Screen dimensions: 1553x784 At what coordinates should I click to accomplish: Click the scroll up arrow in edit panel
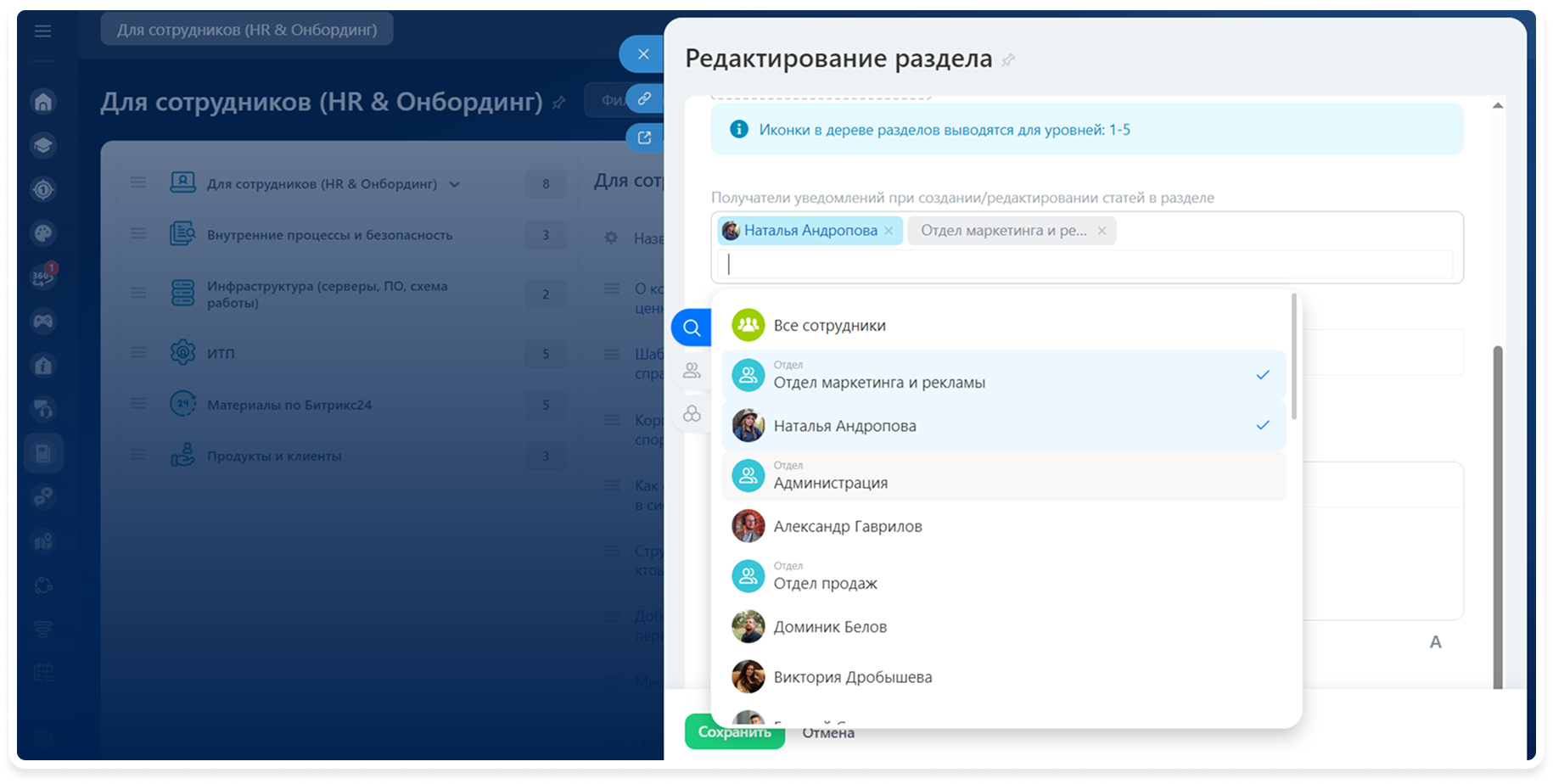pyautogui.click(x=1498, y=105)
